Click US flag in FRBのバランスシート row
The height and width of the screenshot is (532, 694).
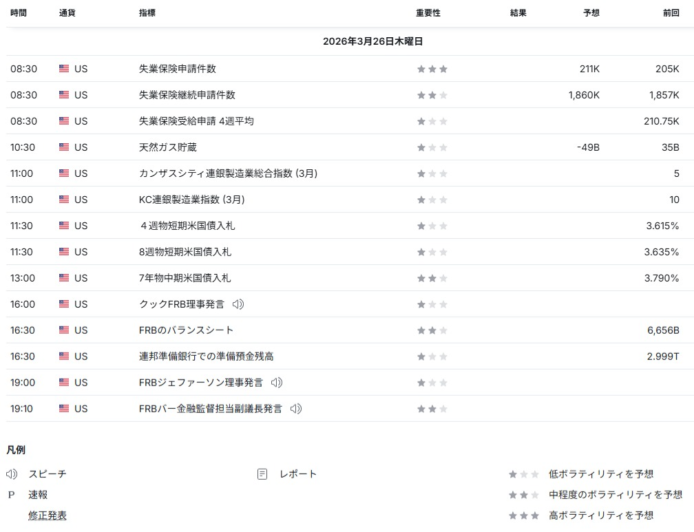pos(64,330)
